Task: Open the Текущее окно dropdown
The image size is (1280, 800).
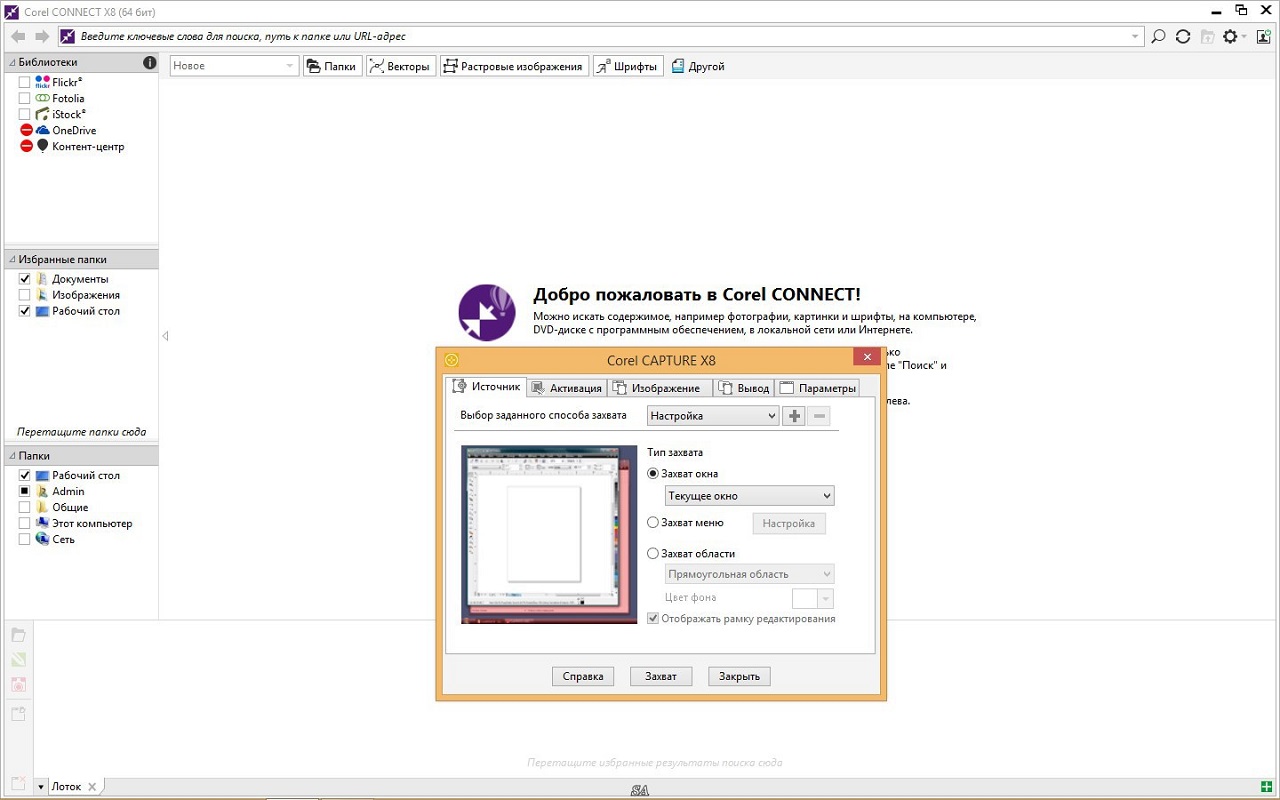Action: [x=749, y=496]
